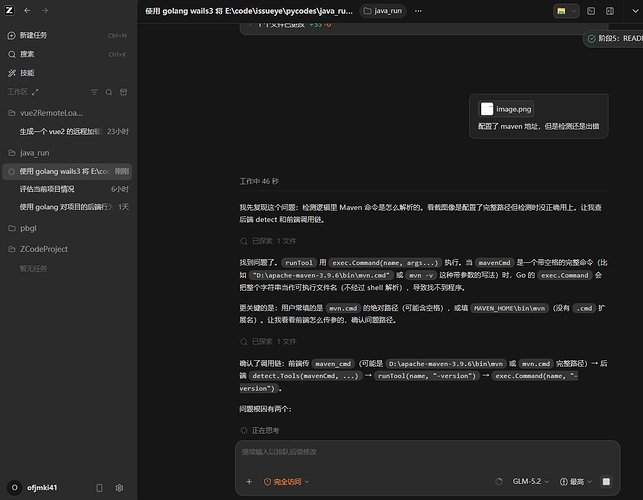
Task: Open the ofjmki41 user profile
Action: click(x=33, y=488)
